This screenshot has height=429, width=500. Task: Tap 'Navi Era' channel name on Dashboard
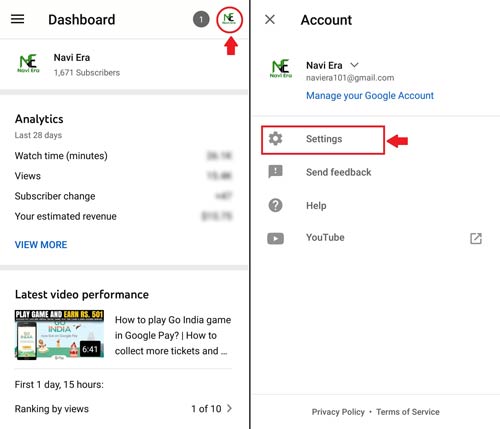tap(72, 58)
